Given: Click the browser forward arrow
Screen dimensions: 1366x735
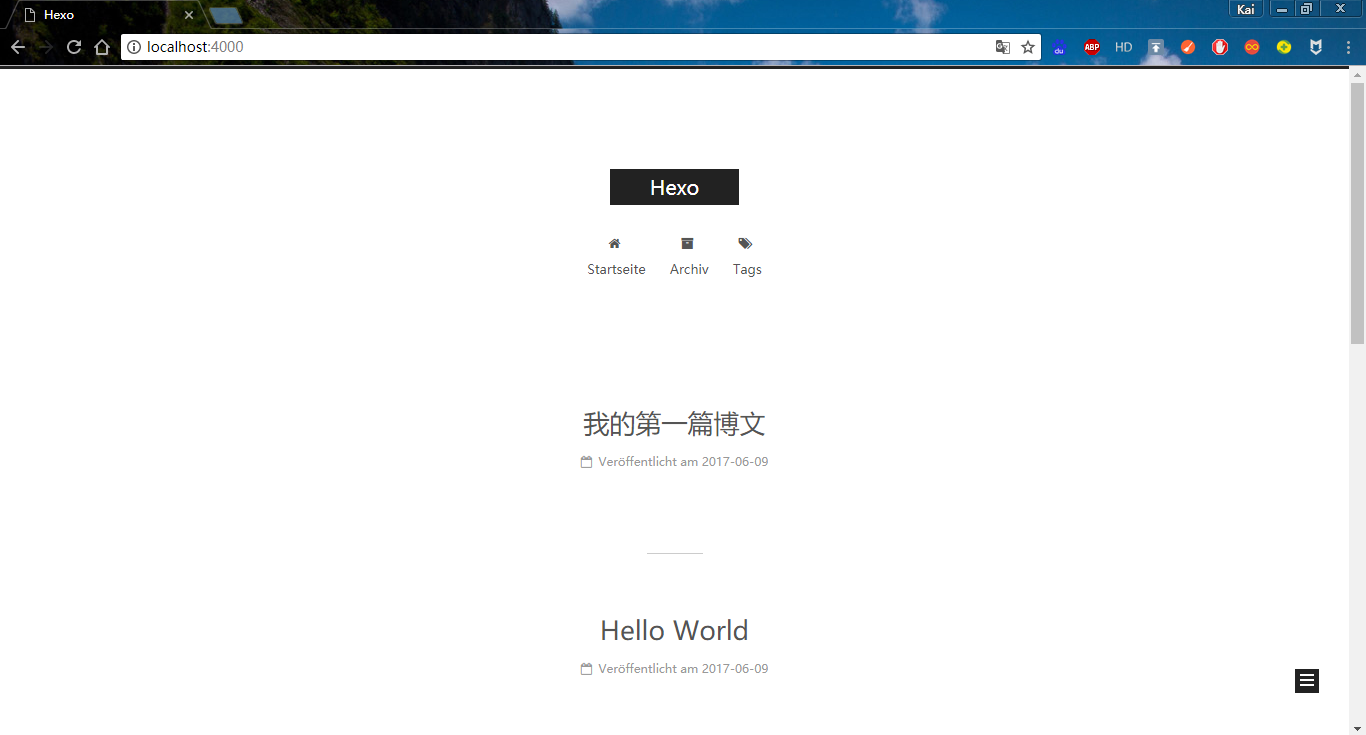Looking at the screenshot, I should [x=46, y=47].
